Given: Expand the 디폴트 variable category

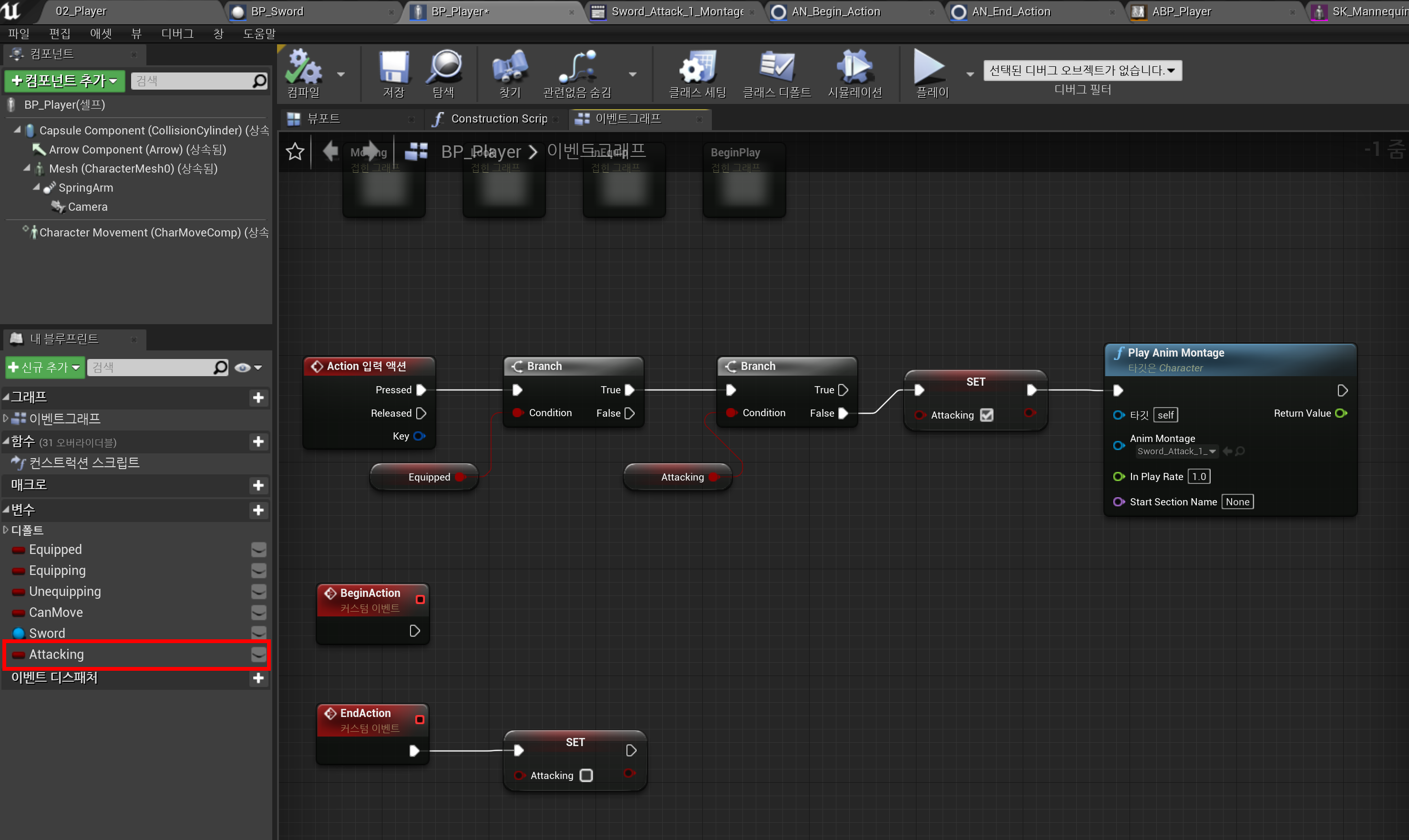Looking at the screenshot, I should coord(6,530).
